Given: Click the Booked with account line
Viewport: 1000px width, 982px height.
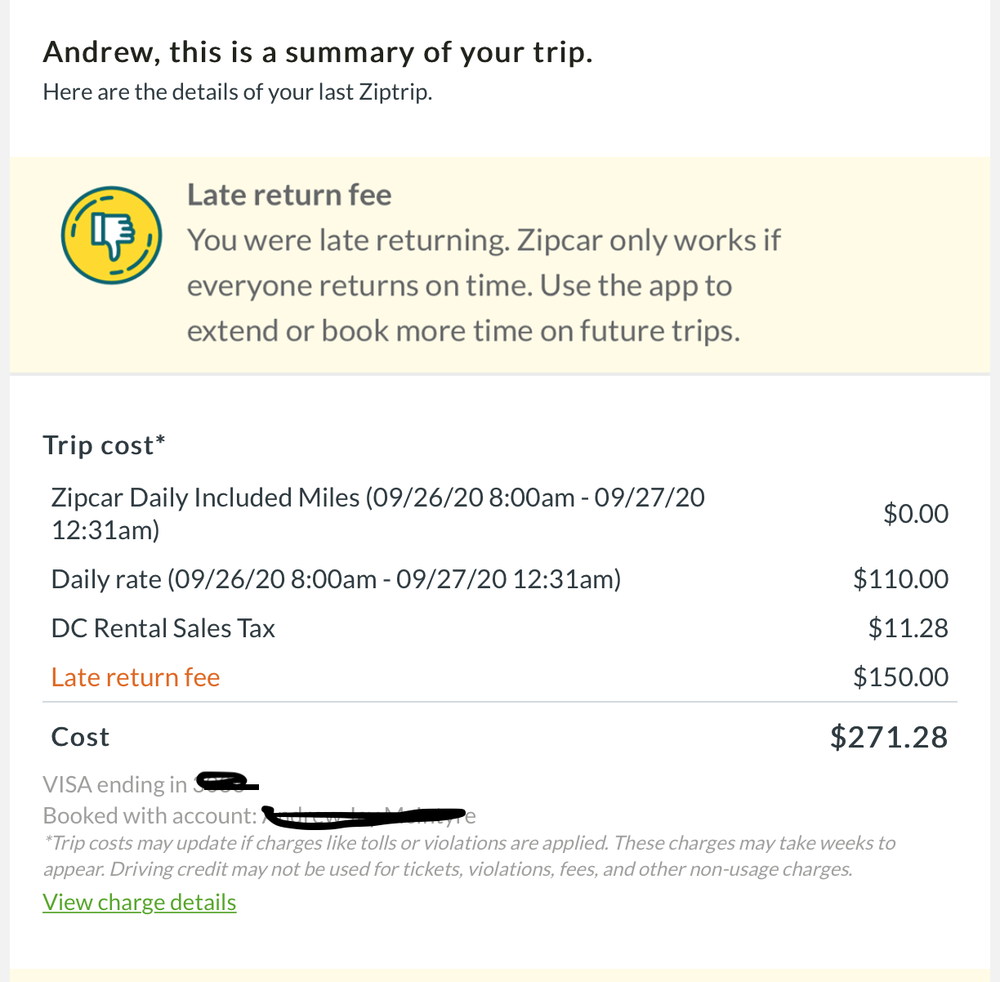Looking at the screenshot, I should click(150, 815).
